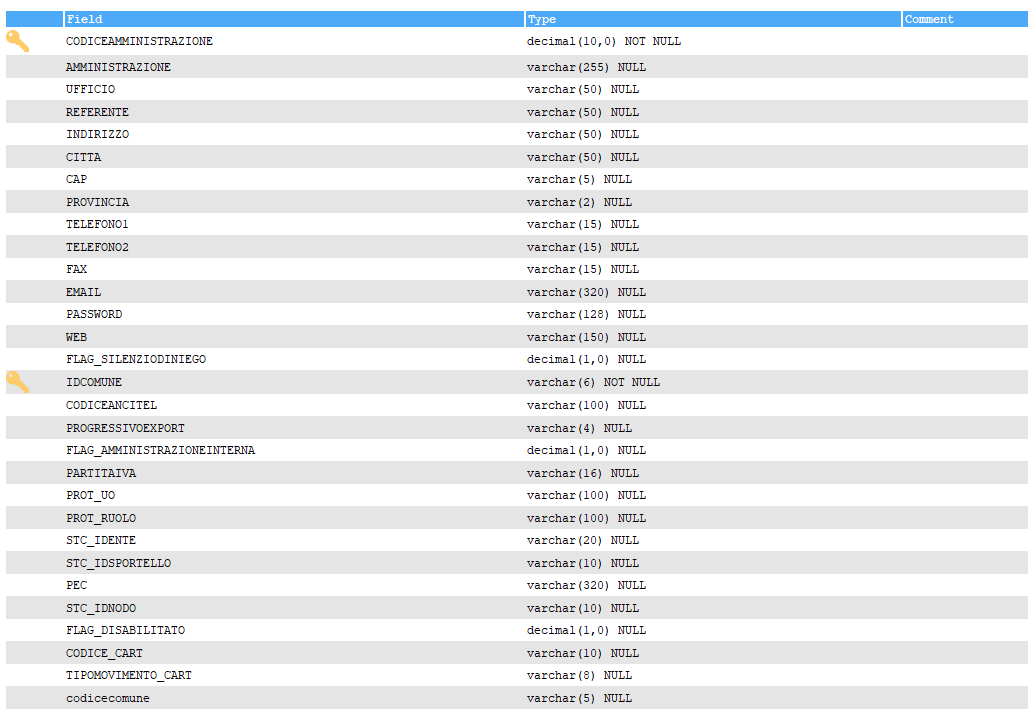
Task: Click the Type column header
Action: (x=542, y=19)
